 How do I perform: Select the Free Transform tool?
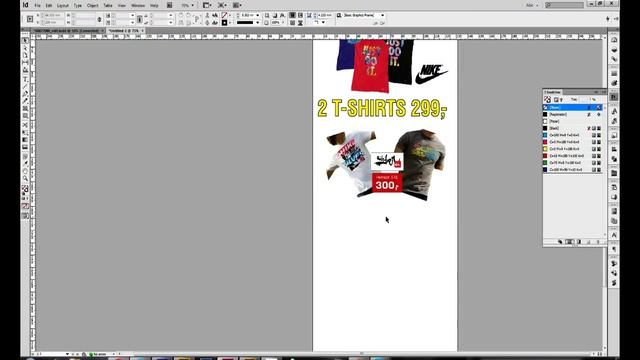point(25,132)
